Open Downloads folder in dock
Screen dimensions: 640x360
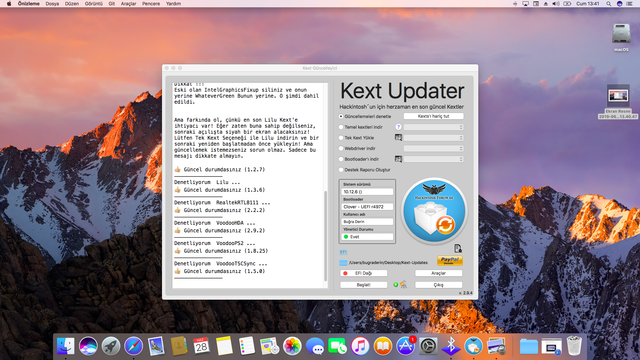[x=529, y=347]
